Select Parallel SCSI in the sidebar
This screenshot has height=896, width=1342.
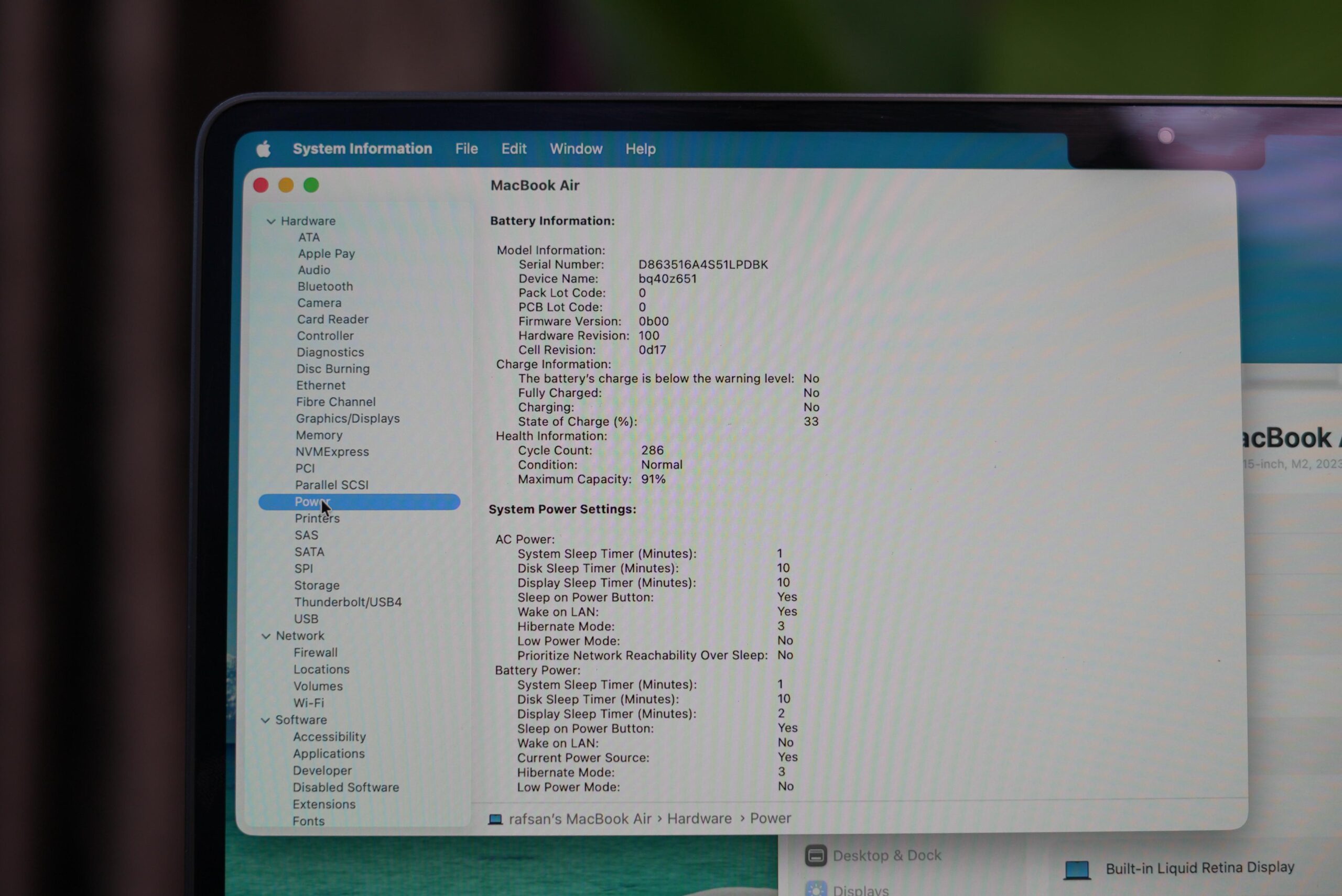point(331,485)
